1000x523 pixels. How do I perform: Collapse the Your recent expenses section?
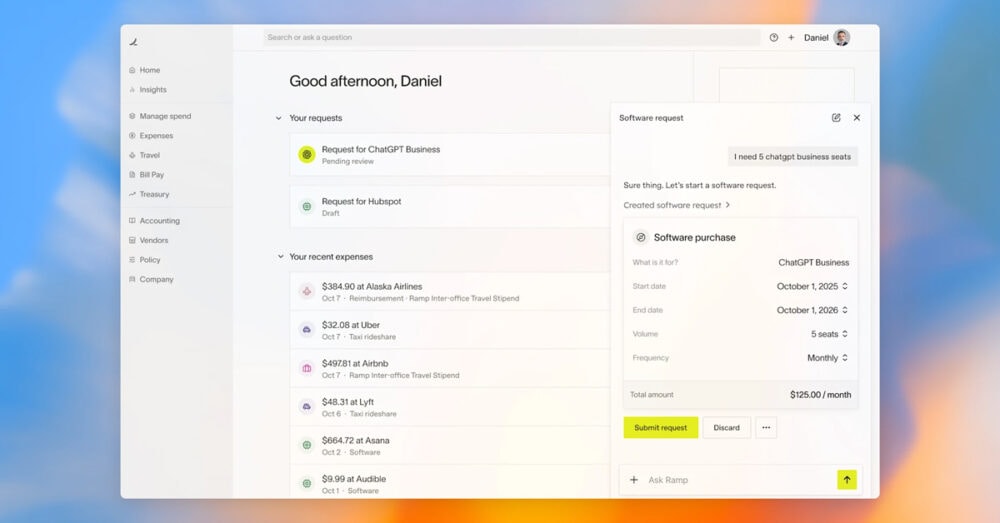click(279, 257)
